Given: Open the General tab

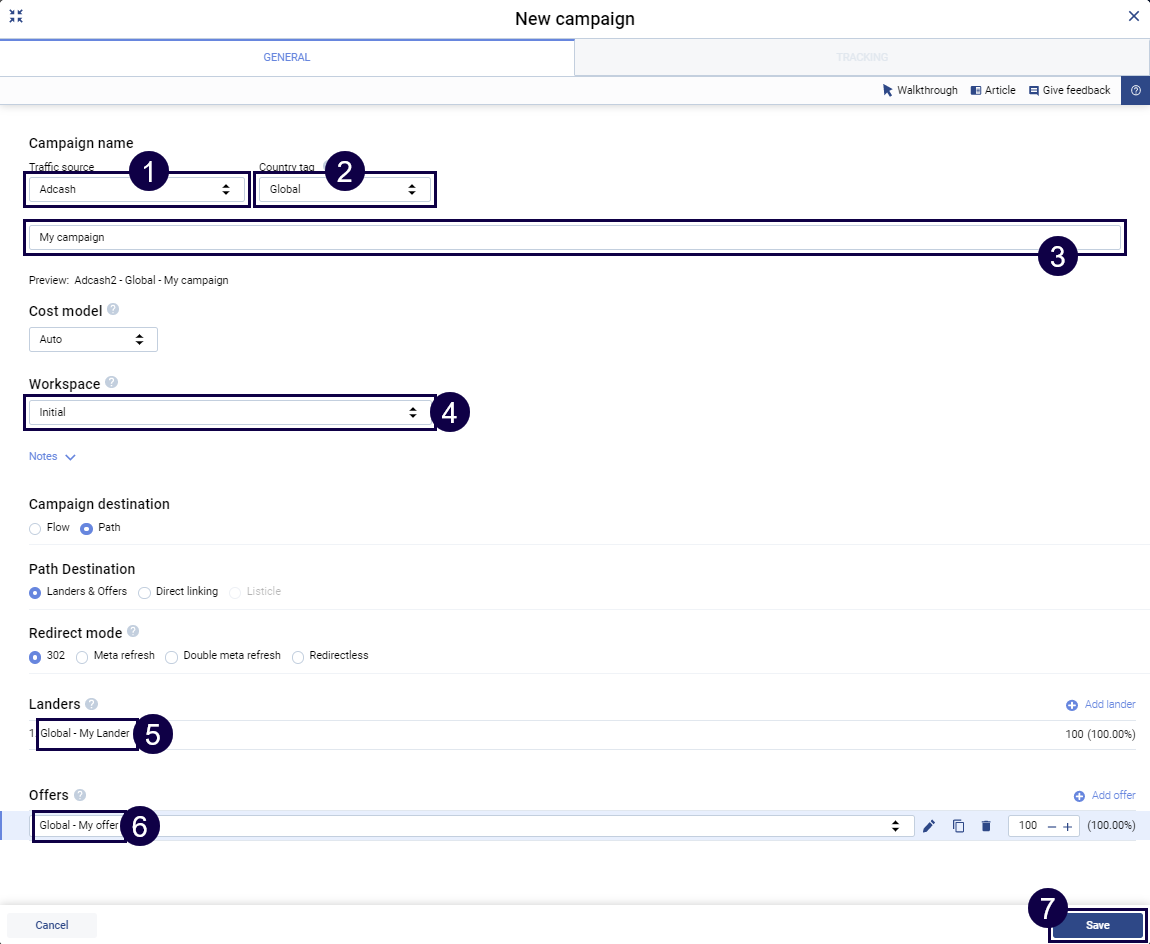Looking at the screenshot, I should coord(287,58).
